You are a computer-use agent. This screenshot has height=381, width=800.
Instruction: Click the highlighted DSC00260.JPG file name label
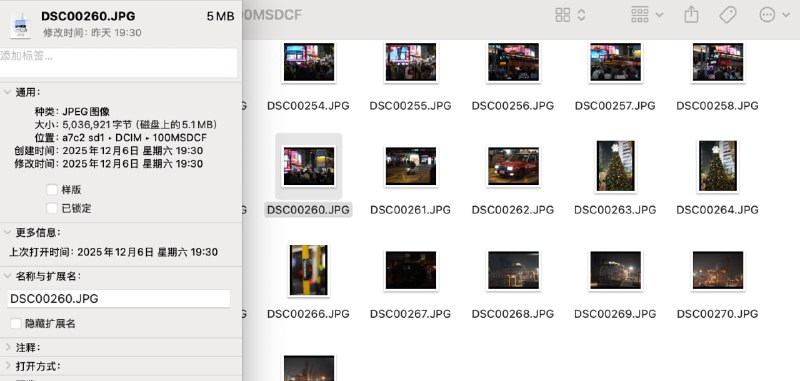point(308,210)
